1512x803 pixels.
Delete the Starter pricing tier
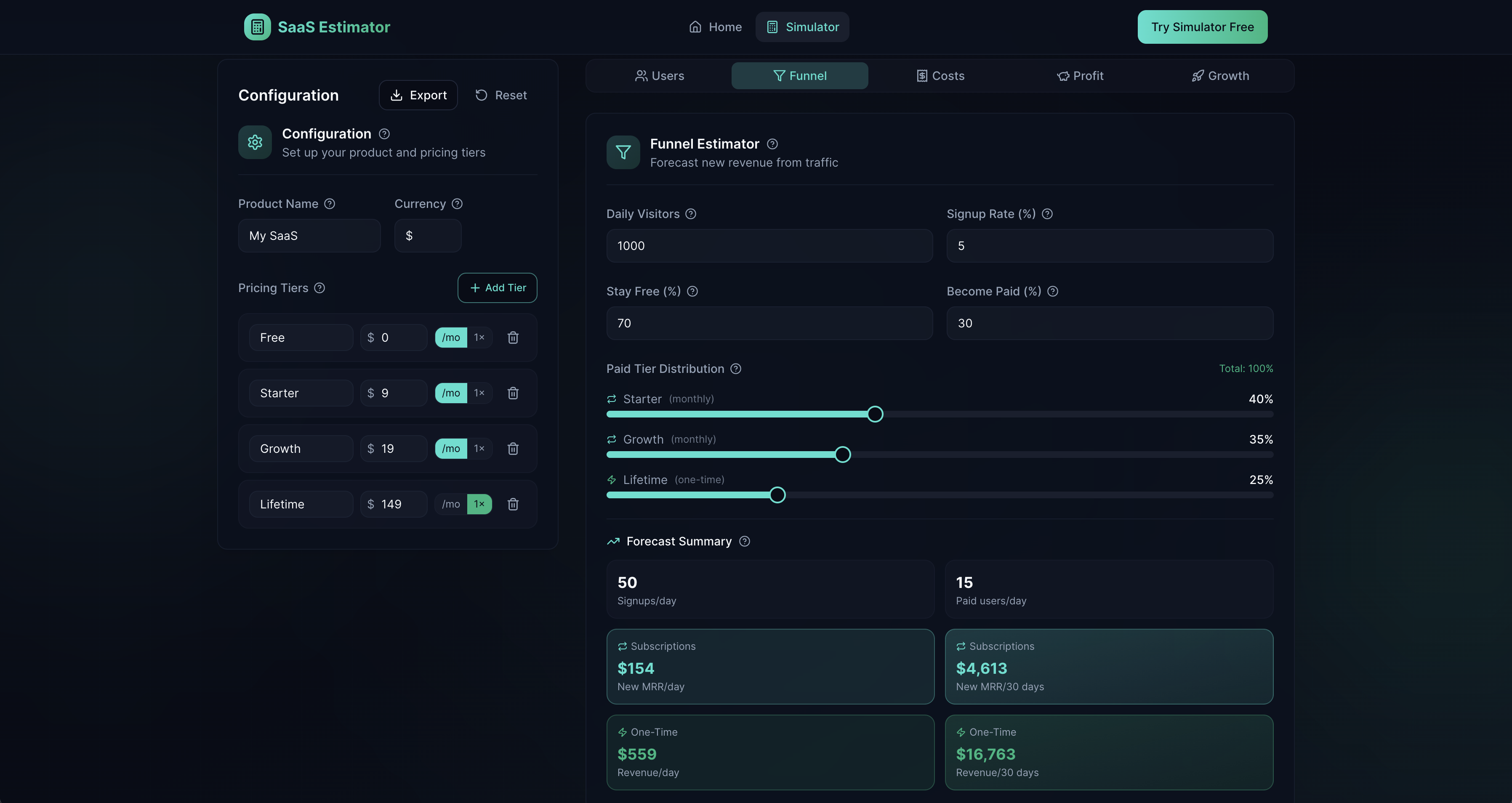513,393
